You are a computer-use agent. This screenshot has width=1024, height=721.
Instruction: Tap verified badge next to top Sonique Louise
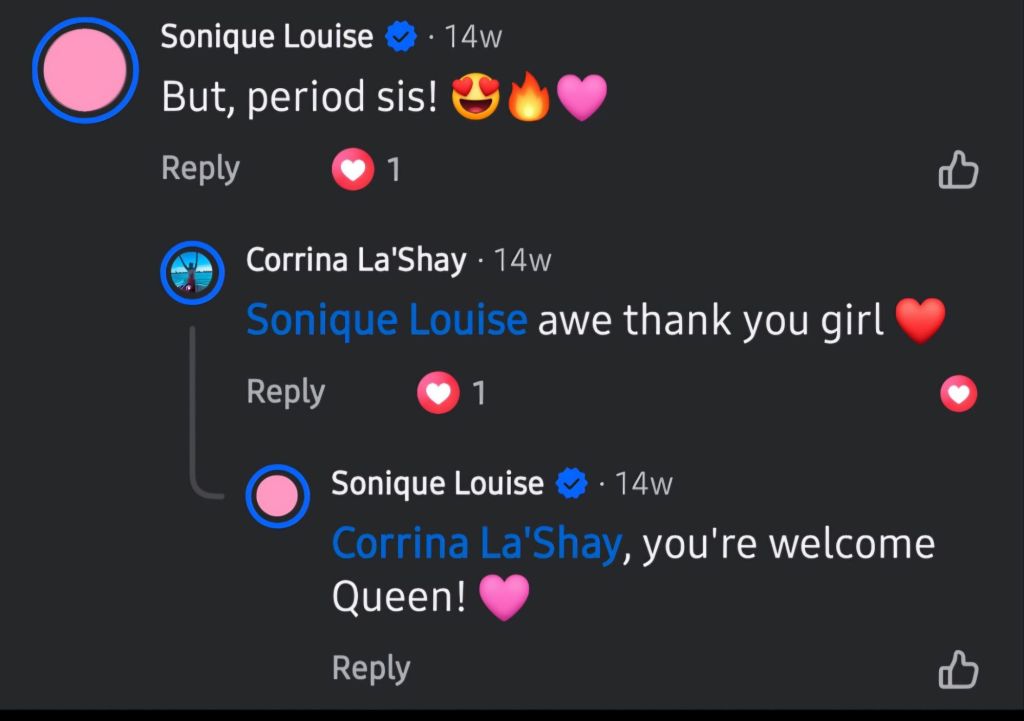(401, 36)
